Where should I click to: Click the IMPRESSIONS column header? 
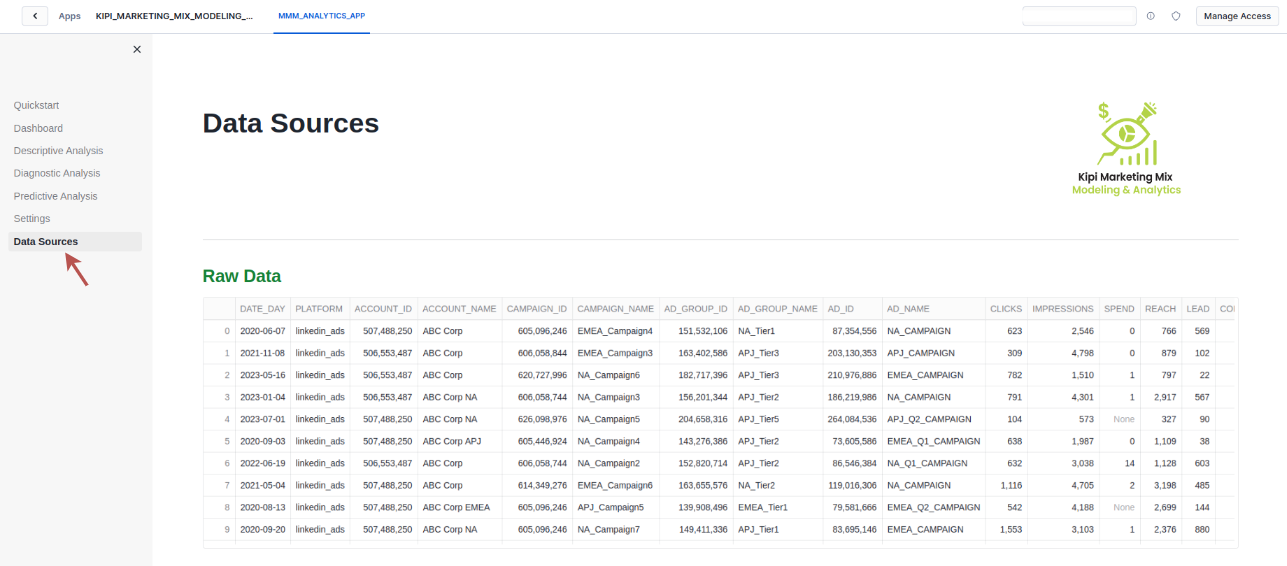point(1062,309)
